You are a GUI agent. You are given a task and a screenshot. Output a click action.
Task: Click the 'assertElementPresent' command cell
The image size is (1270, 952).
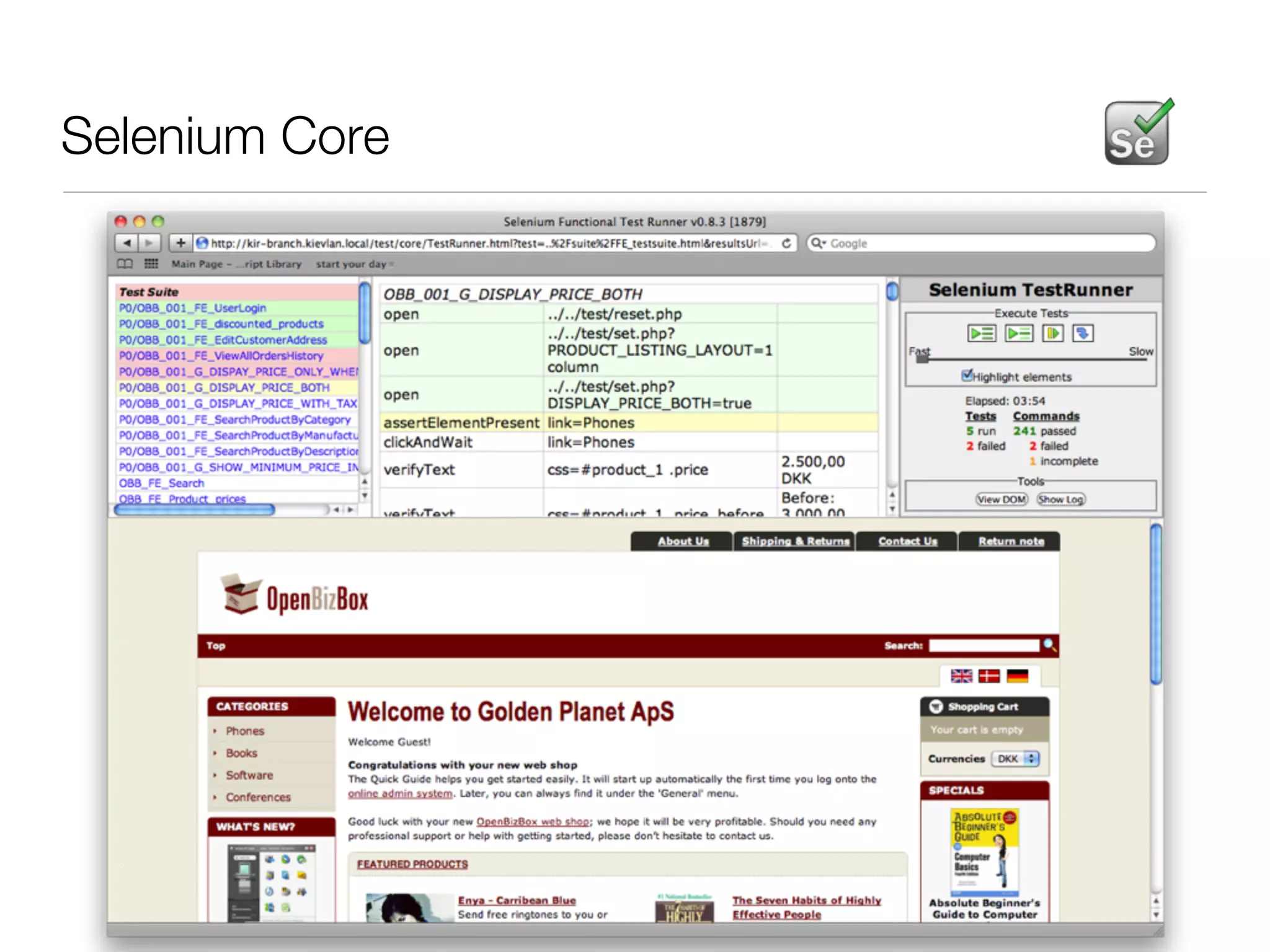(x=461, y=423)
